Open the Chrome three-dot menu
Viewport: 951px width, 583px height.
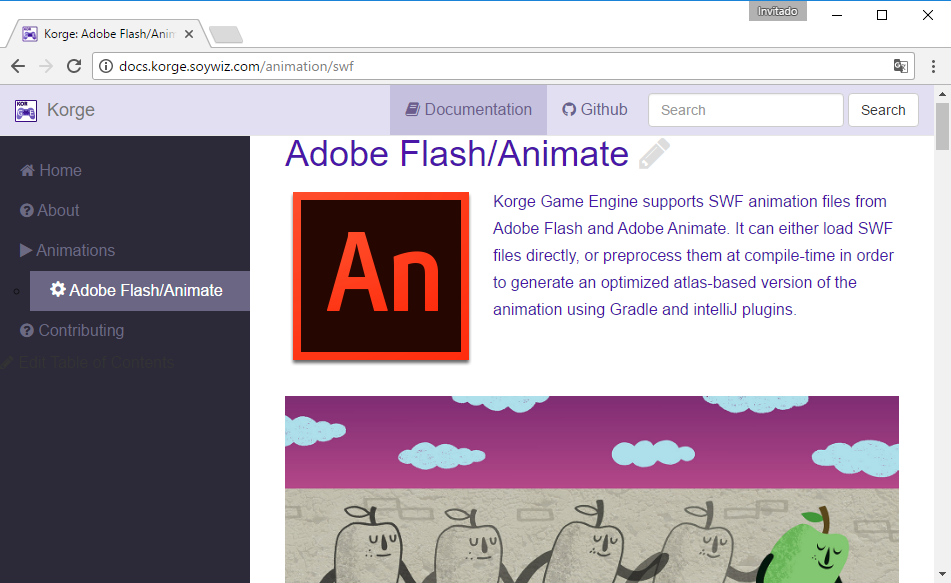(x=933, y=66)
